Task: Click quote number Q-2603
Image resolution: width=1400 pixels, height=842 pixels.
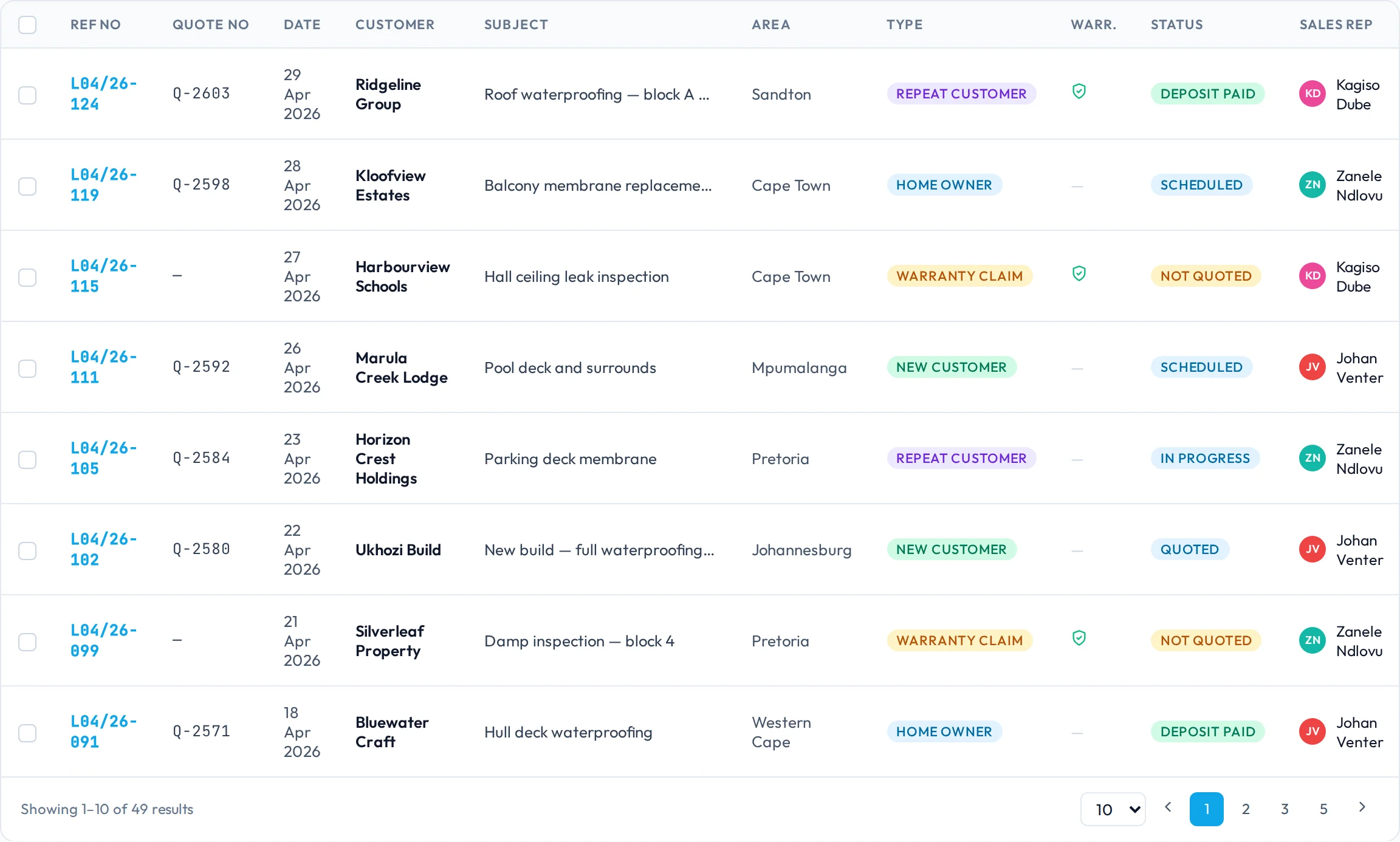Action: click(201, 94)
